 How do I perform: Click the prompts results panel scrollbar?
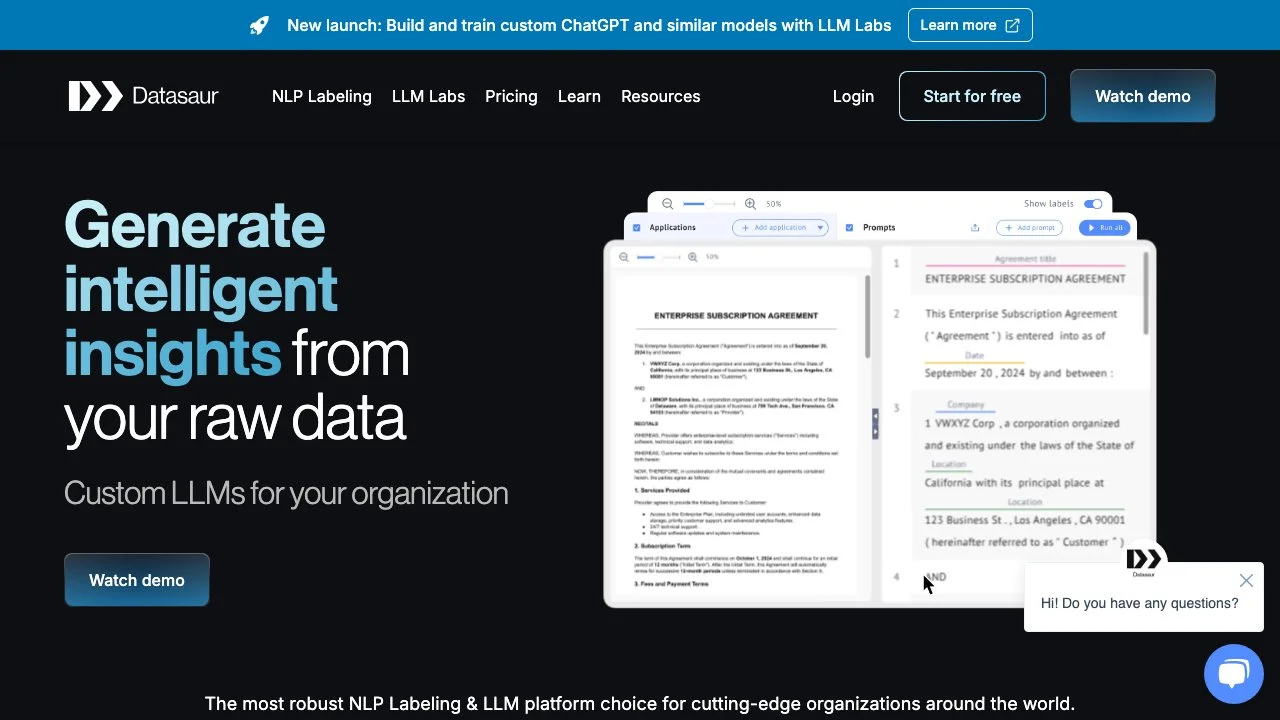click(1146, 292)
